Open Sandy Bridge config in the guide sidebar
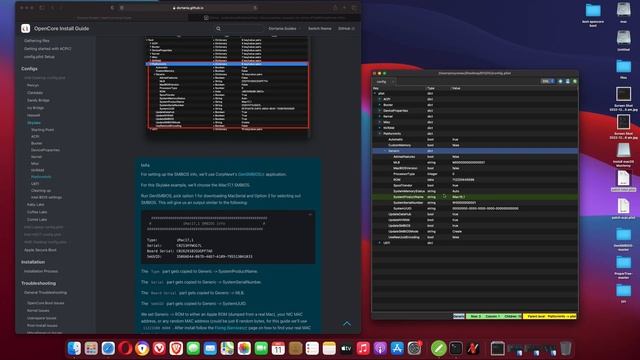The height and width of the screenshot is (360, 640). coord(38,100)
